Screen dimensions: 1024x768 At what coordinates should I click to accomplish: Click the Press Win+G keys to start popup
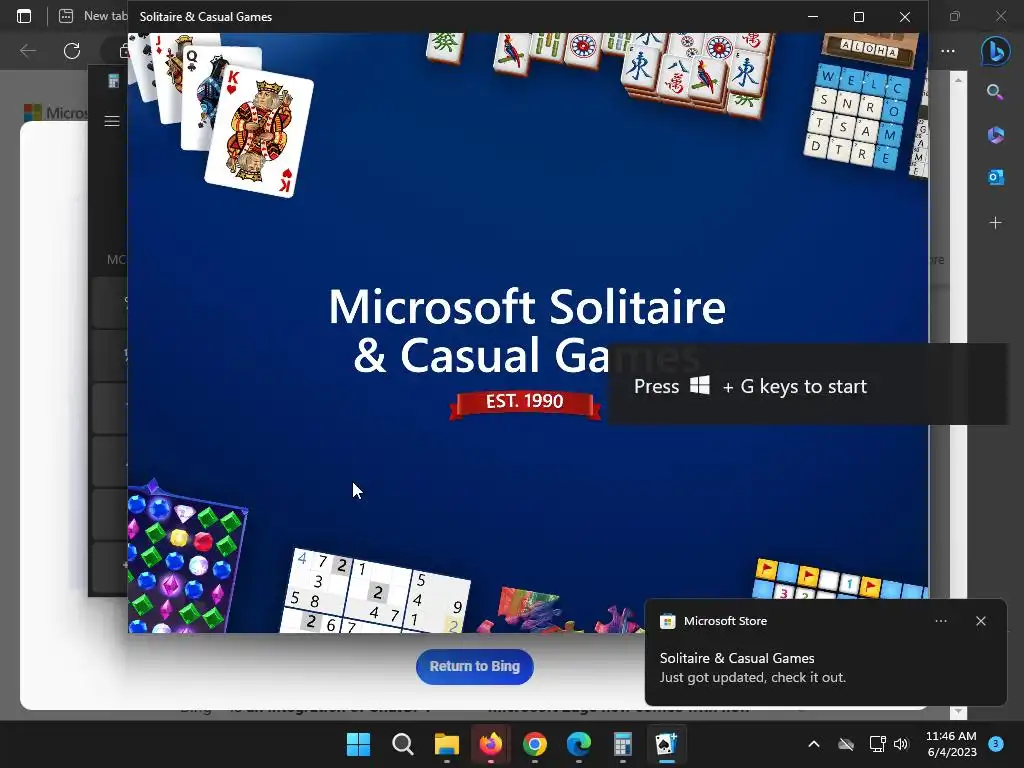pos(808,384)
